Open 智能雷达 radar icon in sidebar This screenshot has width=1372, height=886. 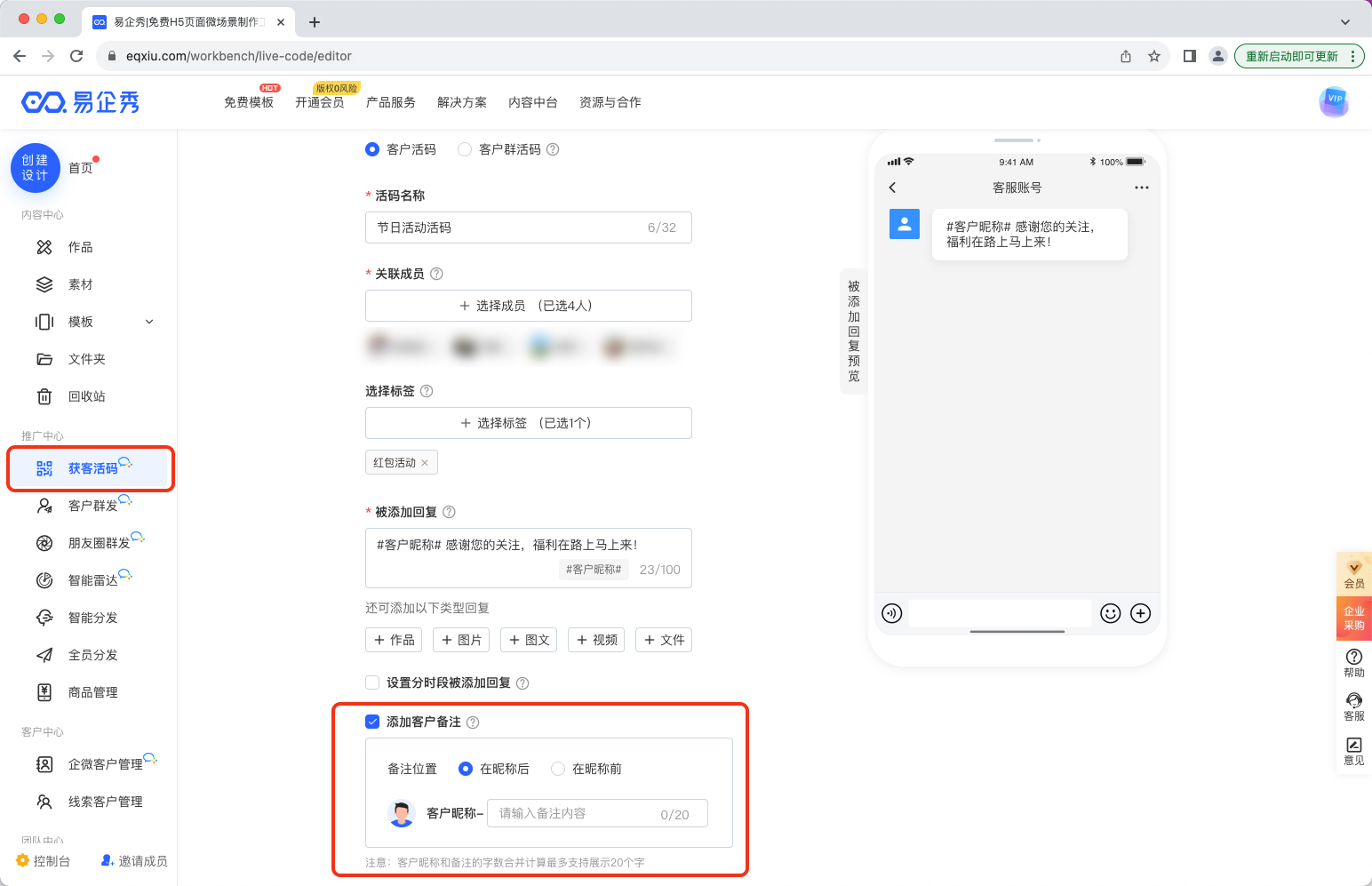44,580
